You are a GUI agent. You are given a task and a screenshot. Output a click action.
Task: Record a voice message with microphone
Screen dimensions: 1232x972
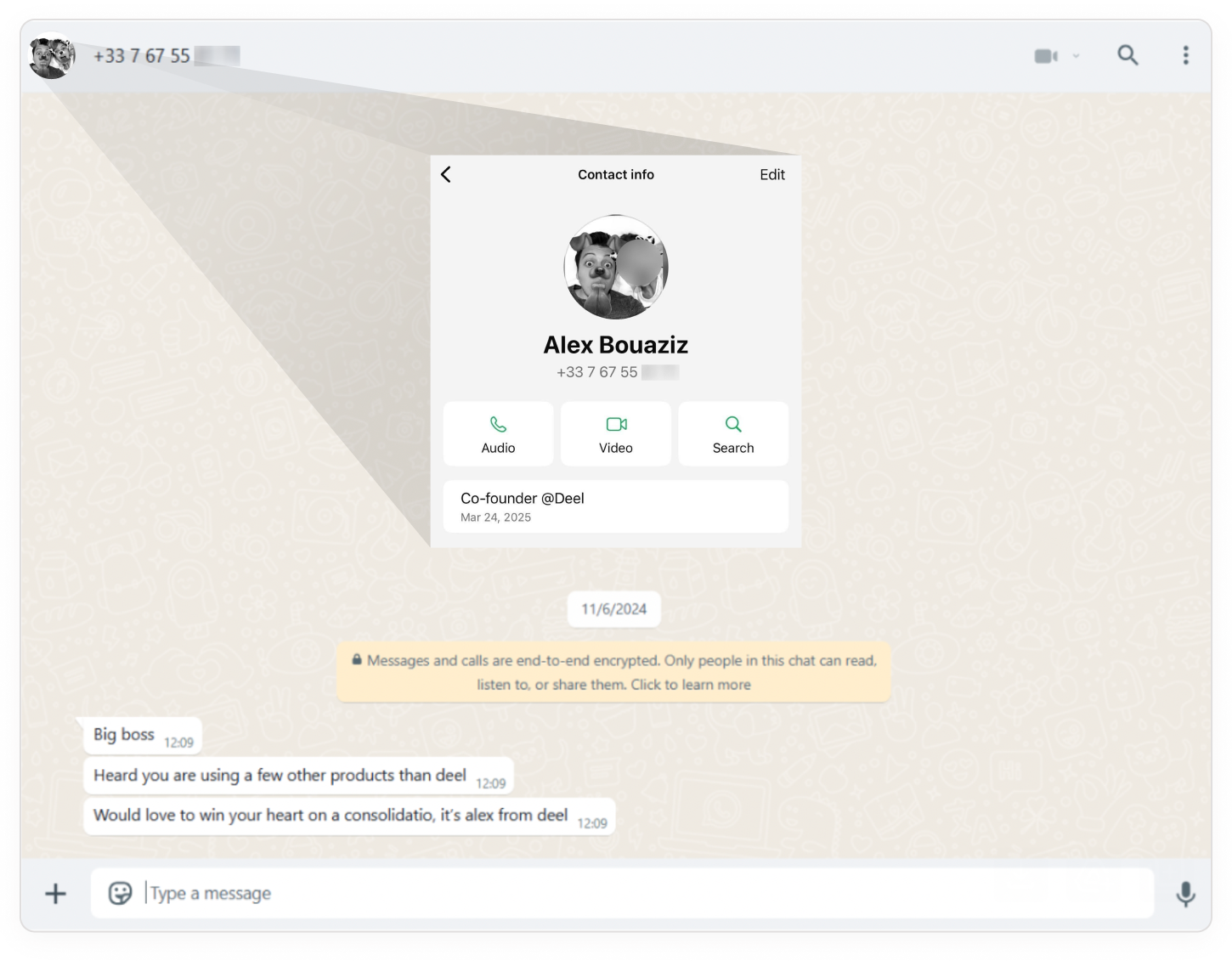(x=1185, y=894)
